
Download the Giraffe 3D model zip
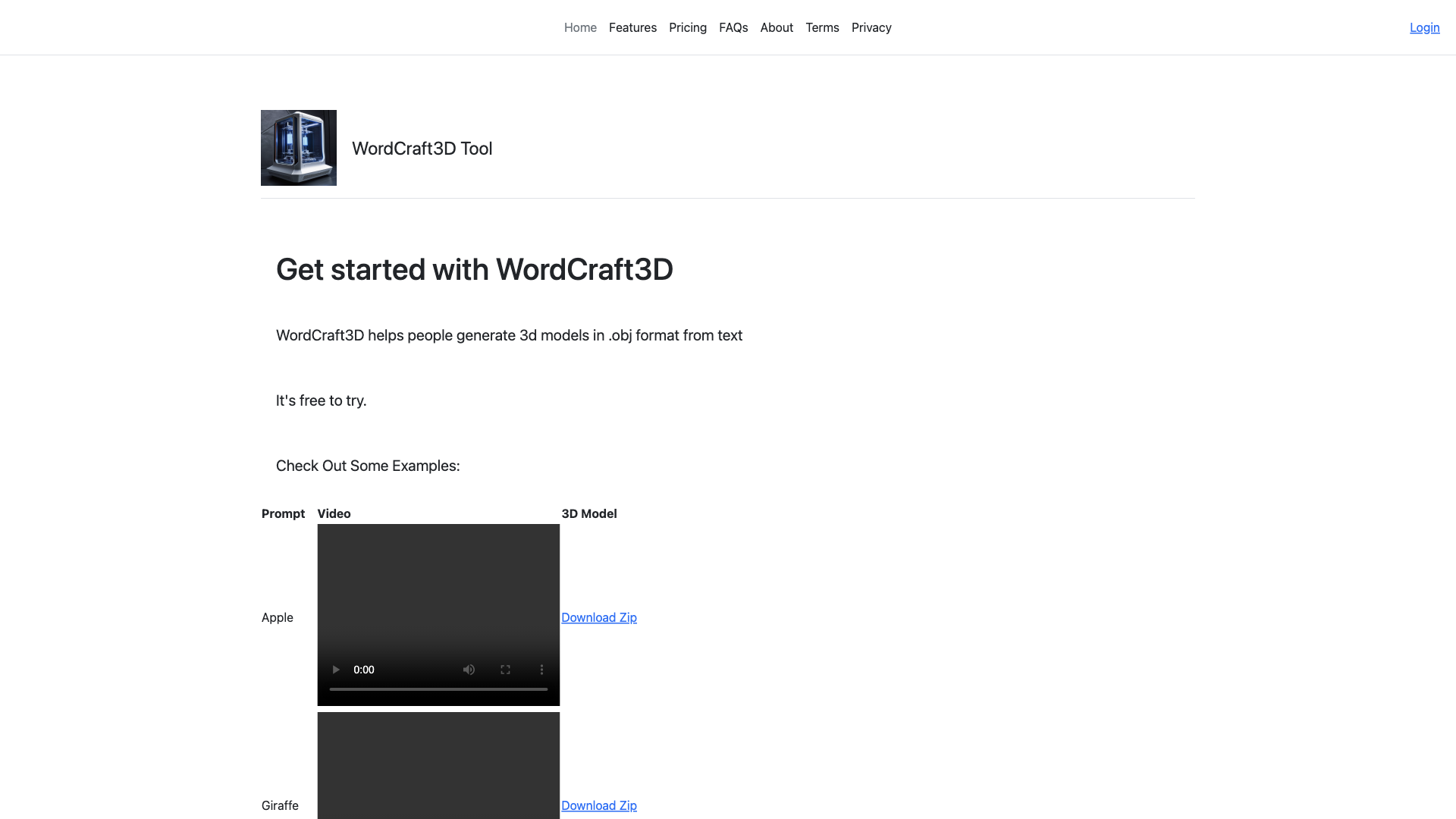pyautogui.click(x=599, y=805)
